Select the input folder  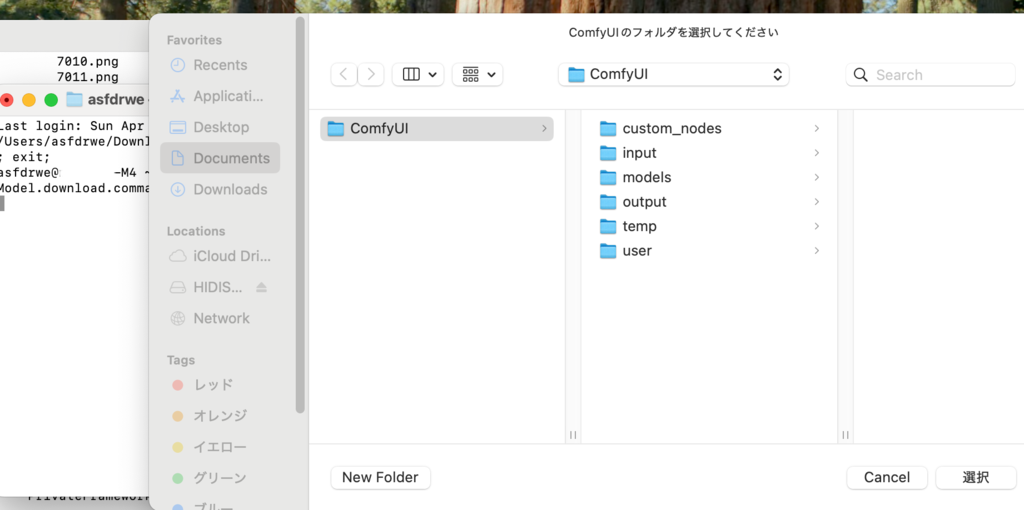coord(711,153)
